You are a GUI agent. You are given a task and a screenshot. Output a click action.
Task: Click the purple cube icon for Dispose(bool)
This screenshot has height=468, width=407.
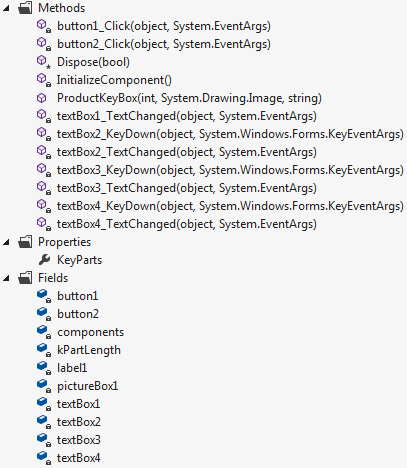44,62
